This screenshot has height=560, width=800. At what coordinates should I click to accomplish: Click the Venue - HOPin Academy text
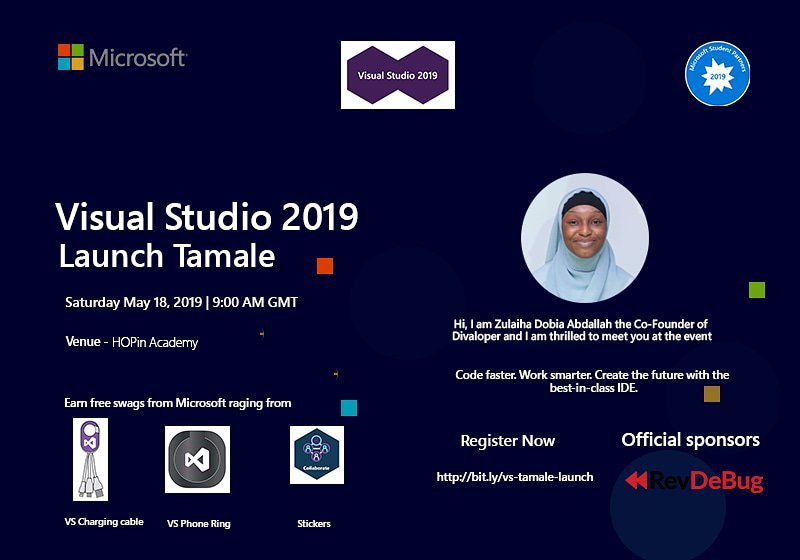(132, 342)
